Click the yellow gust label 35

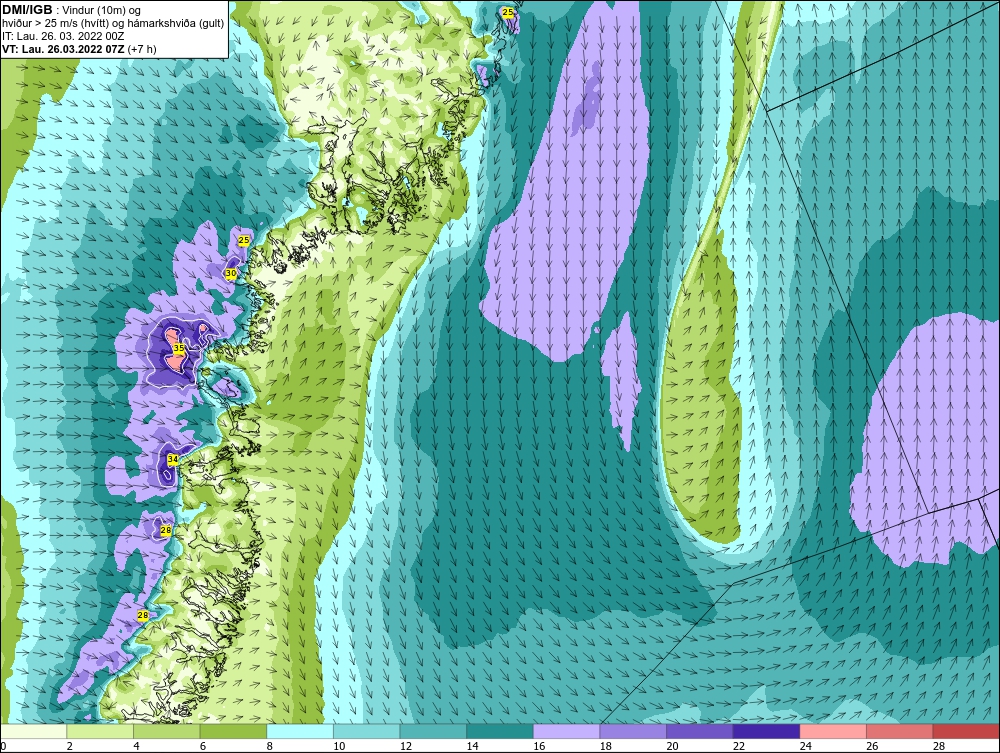coord(179,348)
